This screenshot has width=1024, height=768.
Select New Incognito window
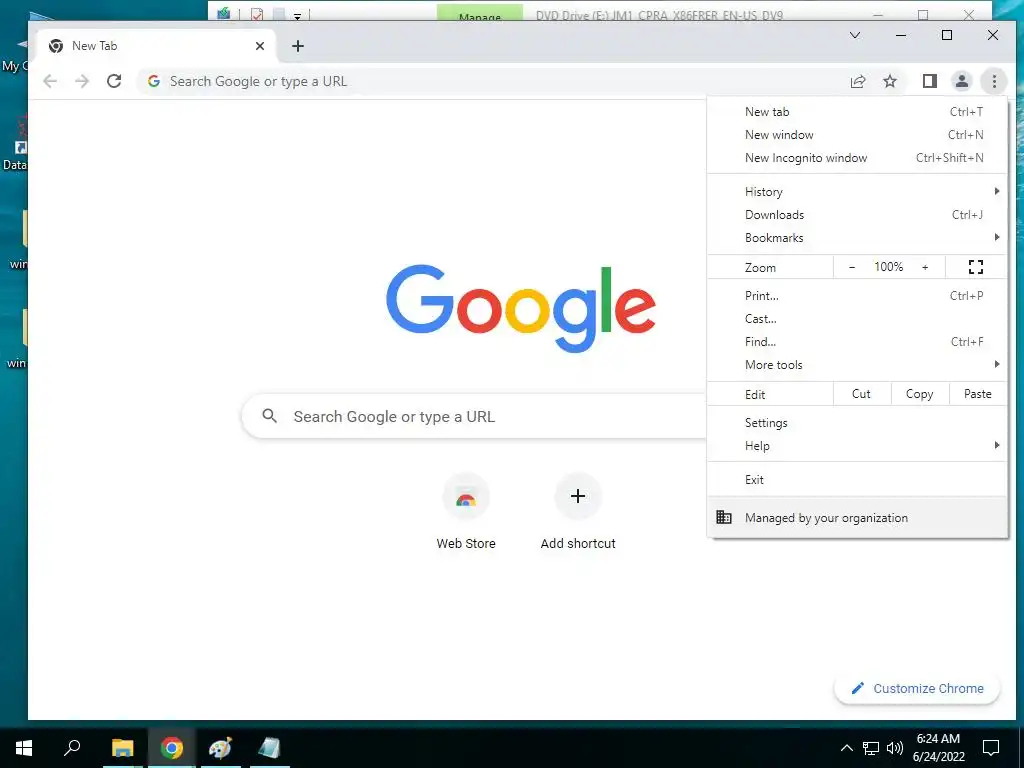click(857, 157)
